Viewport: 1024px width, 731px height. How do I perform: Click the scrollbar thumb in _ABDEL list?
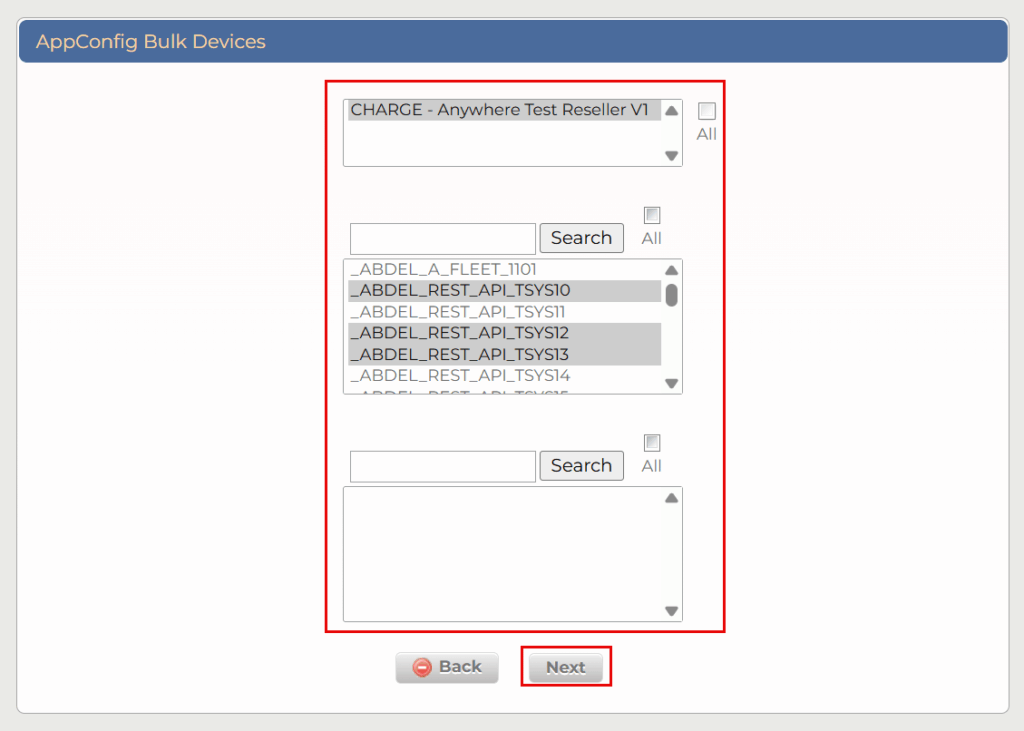click(672, 294)
